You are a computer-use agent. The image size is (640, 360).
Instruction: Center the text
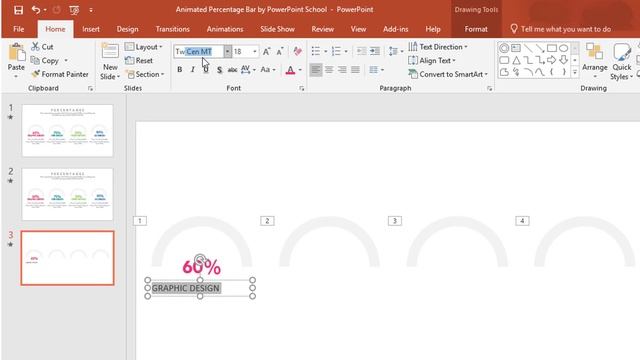(329, 70)
